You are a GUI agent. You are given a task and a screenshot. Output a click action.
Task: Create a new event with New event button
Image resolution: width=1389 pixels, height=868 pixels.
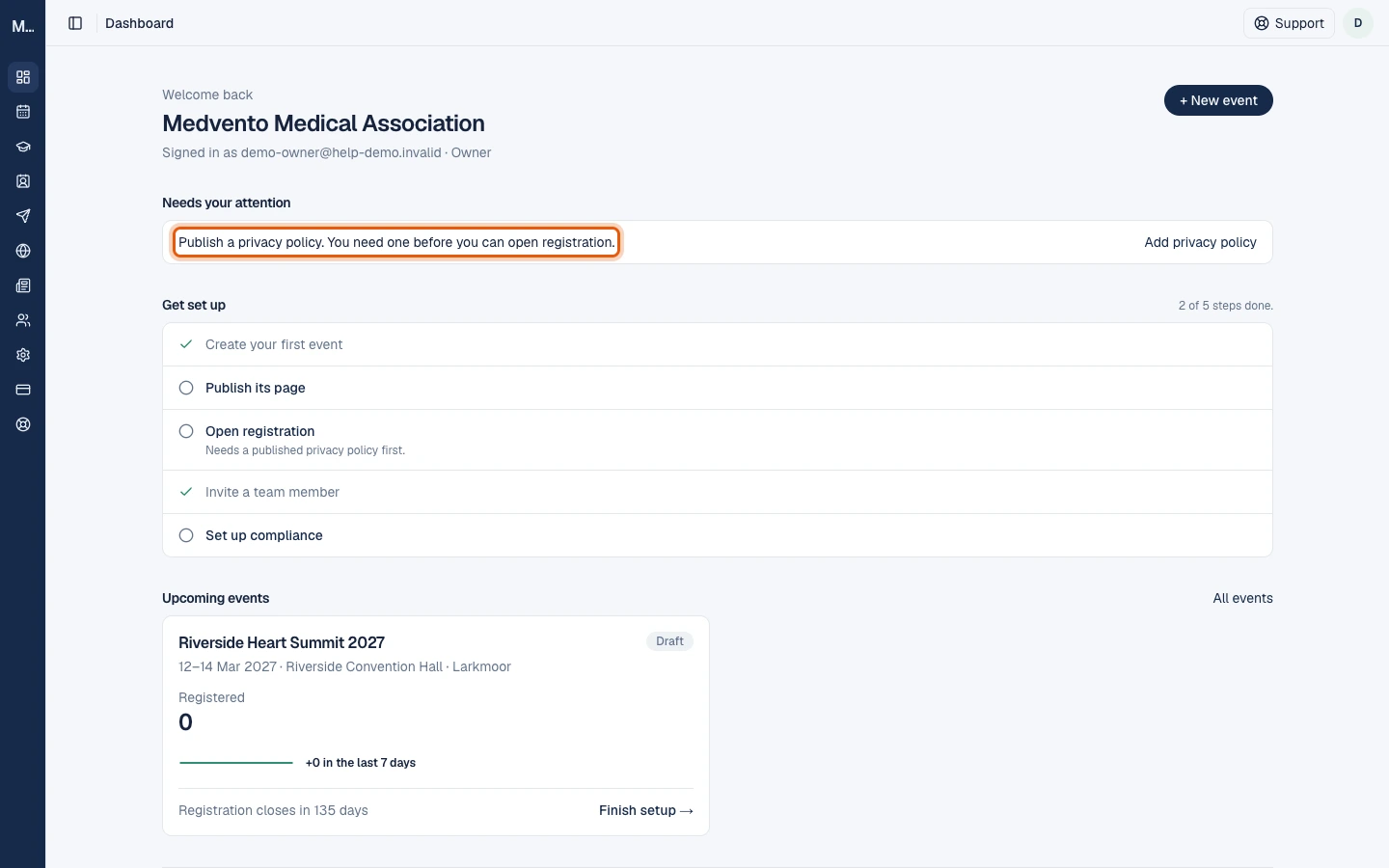1218,100
